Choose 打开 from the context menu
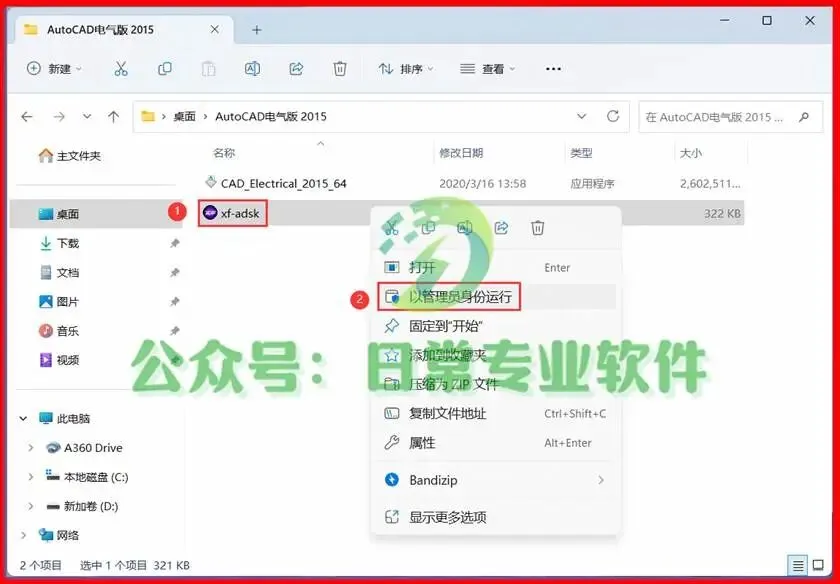Image resolution: width=840 pixels, height=584 pixels. tap(496, 267)
